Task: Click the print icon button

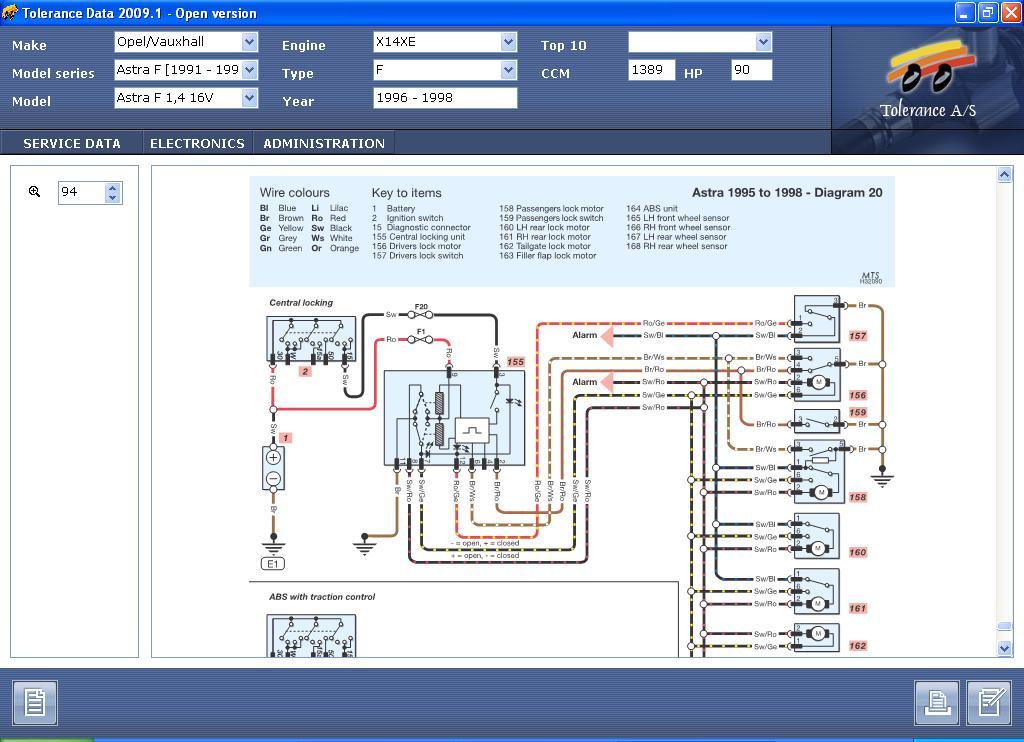Action: click(937, 703)
